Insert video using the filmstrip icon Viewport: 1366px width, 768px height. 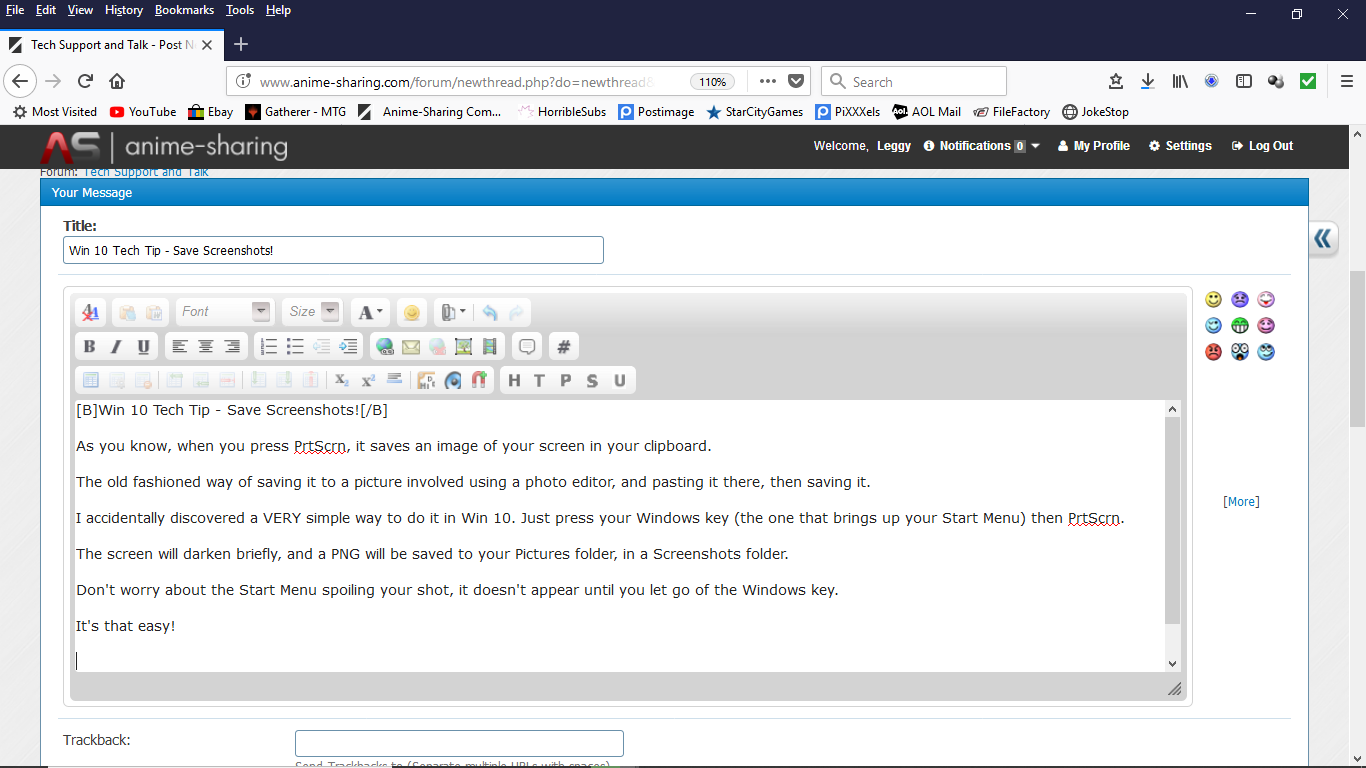[489, 347]
